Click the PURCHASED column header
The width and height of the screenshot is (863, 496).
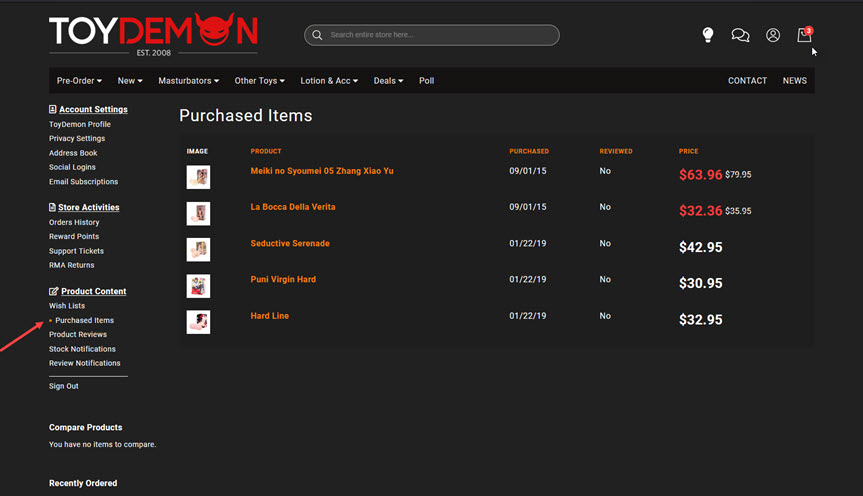(x=529, y=151)
